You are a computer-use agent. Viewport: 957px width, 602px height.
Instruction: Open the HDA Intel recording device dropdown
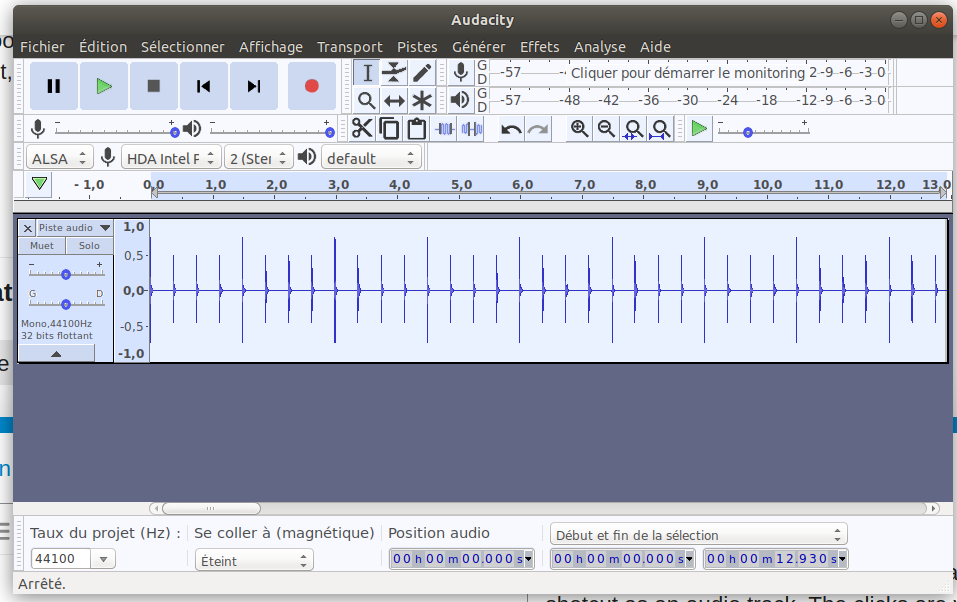tap(171, 158)
